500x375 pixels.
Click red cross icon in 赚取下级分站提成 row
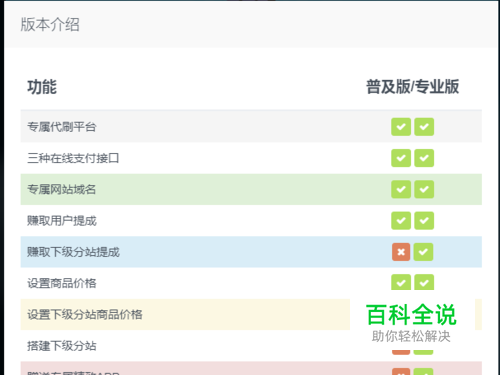[401, 252]
